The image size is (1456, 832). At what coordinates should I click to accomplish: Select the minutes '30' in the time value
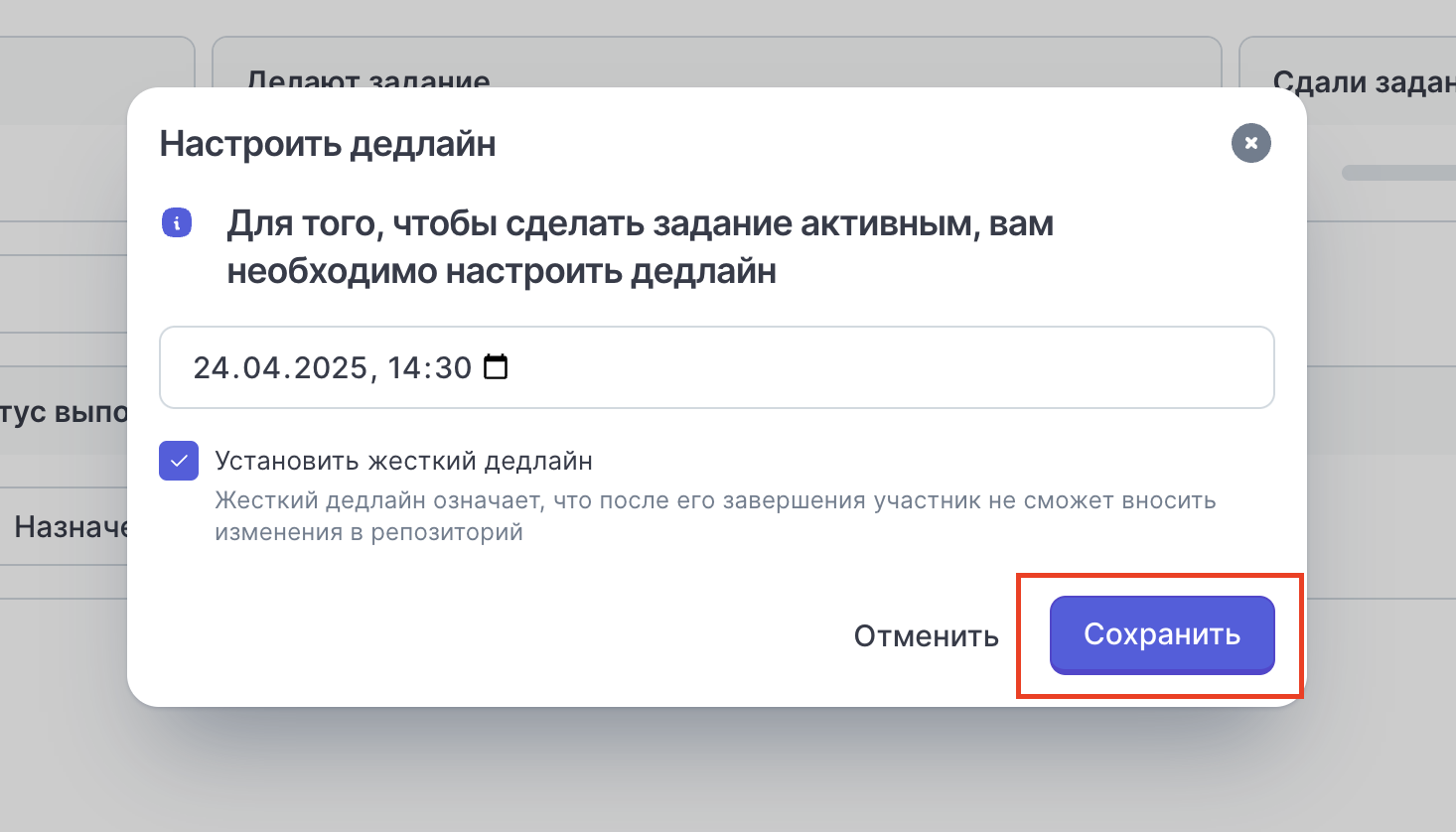click(453, 367)
